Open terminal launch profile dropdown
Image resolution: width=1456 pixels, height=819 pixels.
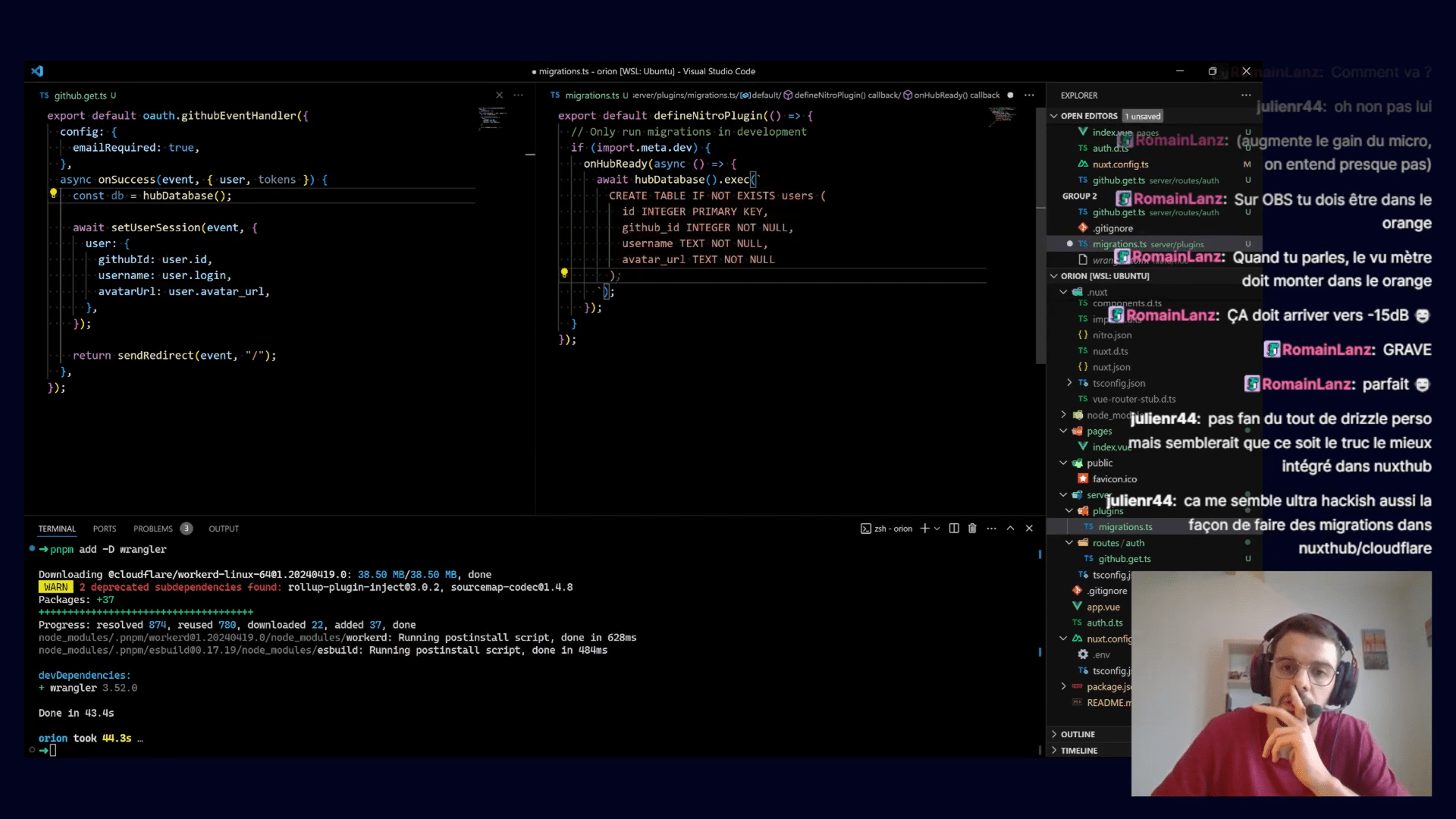pyautogui.click(x=937, y=529)
